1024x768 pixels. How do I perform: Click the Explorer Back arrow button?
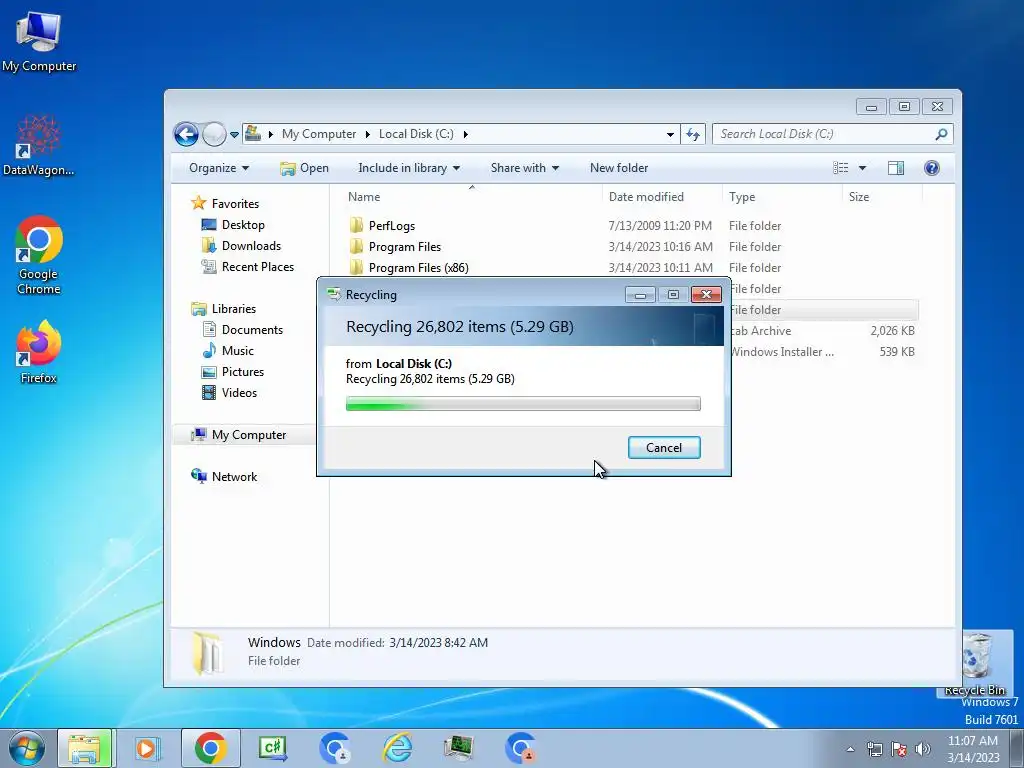[186, 135]
